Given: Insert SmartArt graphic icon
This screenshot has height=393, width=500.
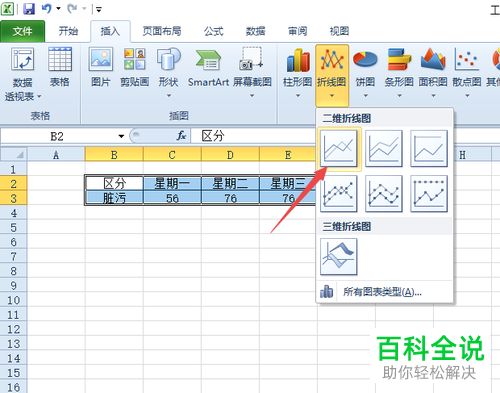Looking at the screenshot, I should 209,59.
